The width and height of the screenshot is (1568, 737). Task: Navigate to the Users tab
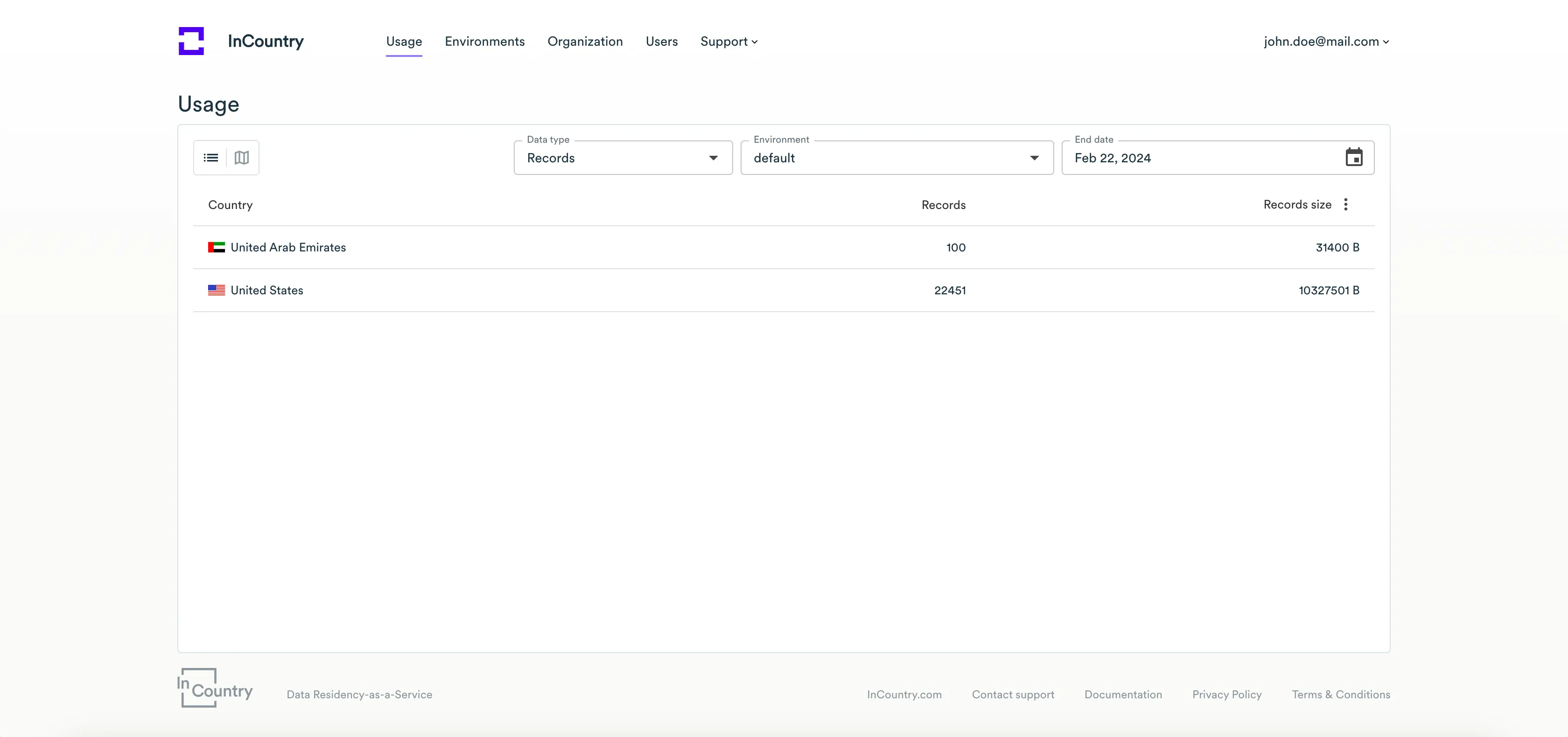[661, 42]
